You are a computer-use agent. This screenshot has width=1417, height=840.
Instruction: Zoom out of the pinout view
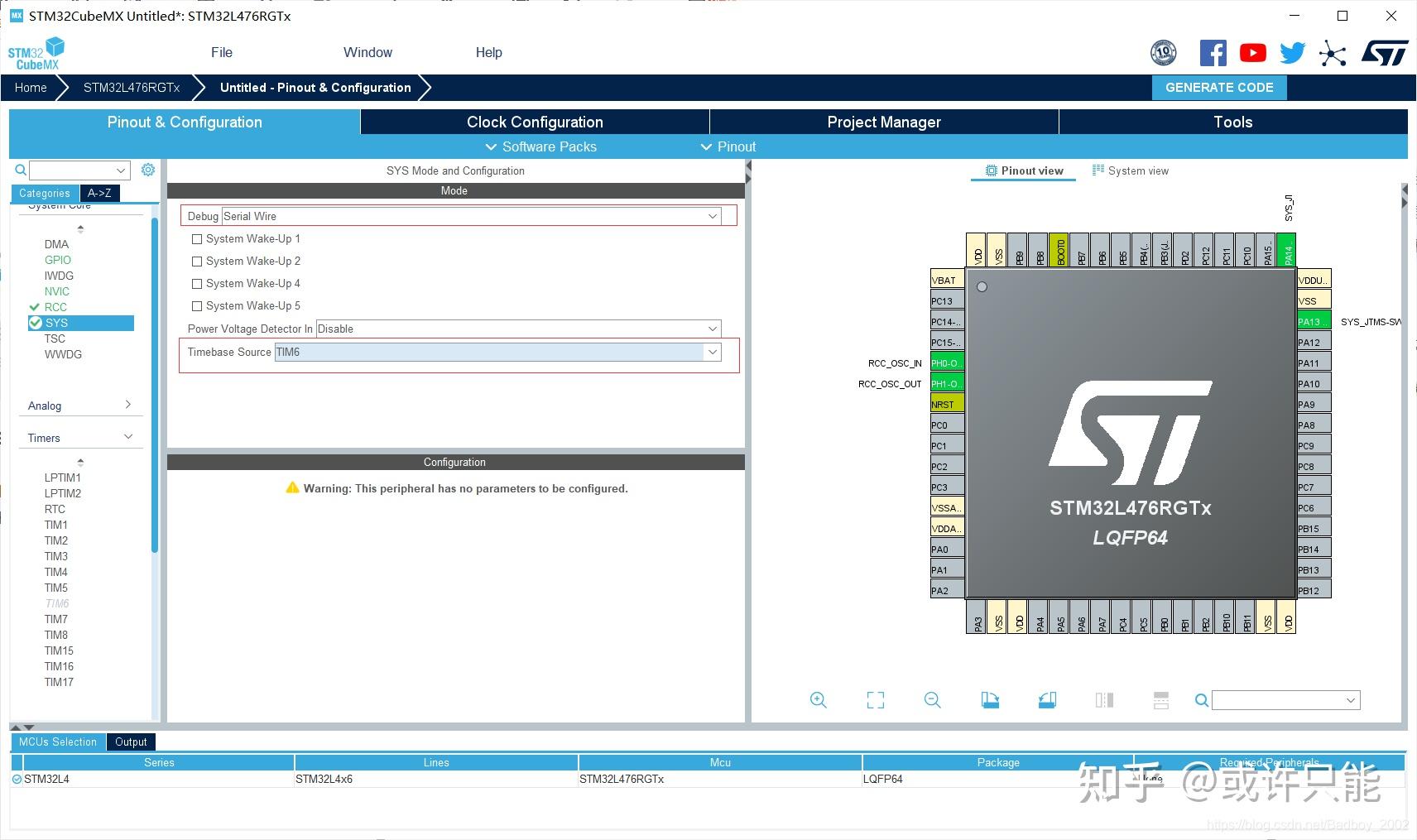pos(932,699)
